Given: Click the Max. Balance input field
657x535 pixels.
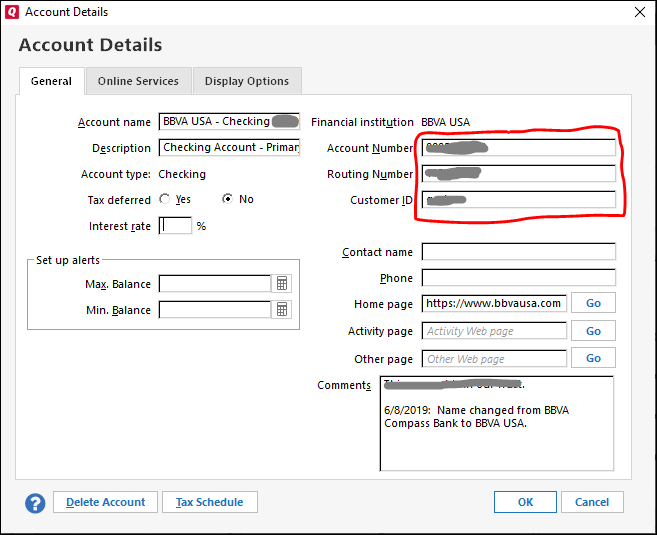Looking at the screenshot, I should (215, 284).
